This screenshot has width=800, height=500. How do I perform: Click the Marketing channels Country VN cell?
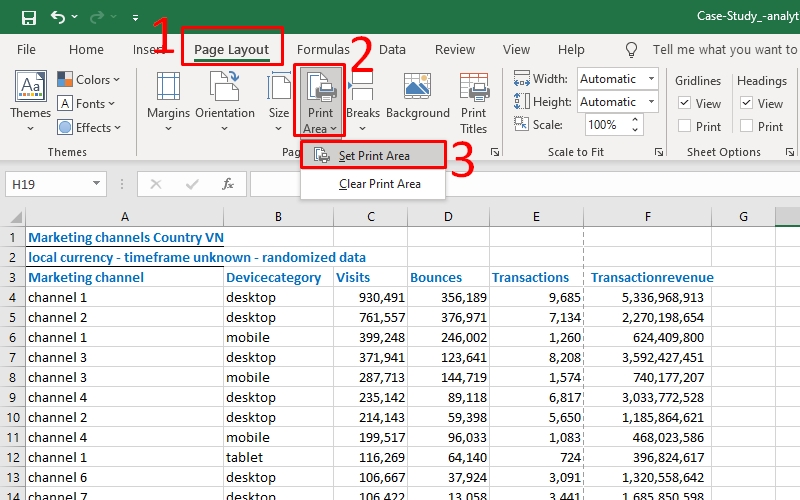(124, 237)
